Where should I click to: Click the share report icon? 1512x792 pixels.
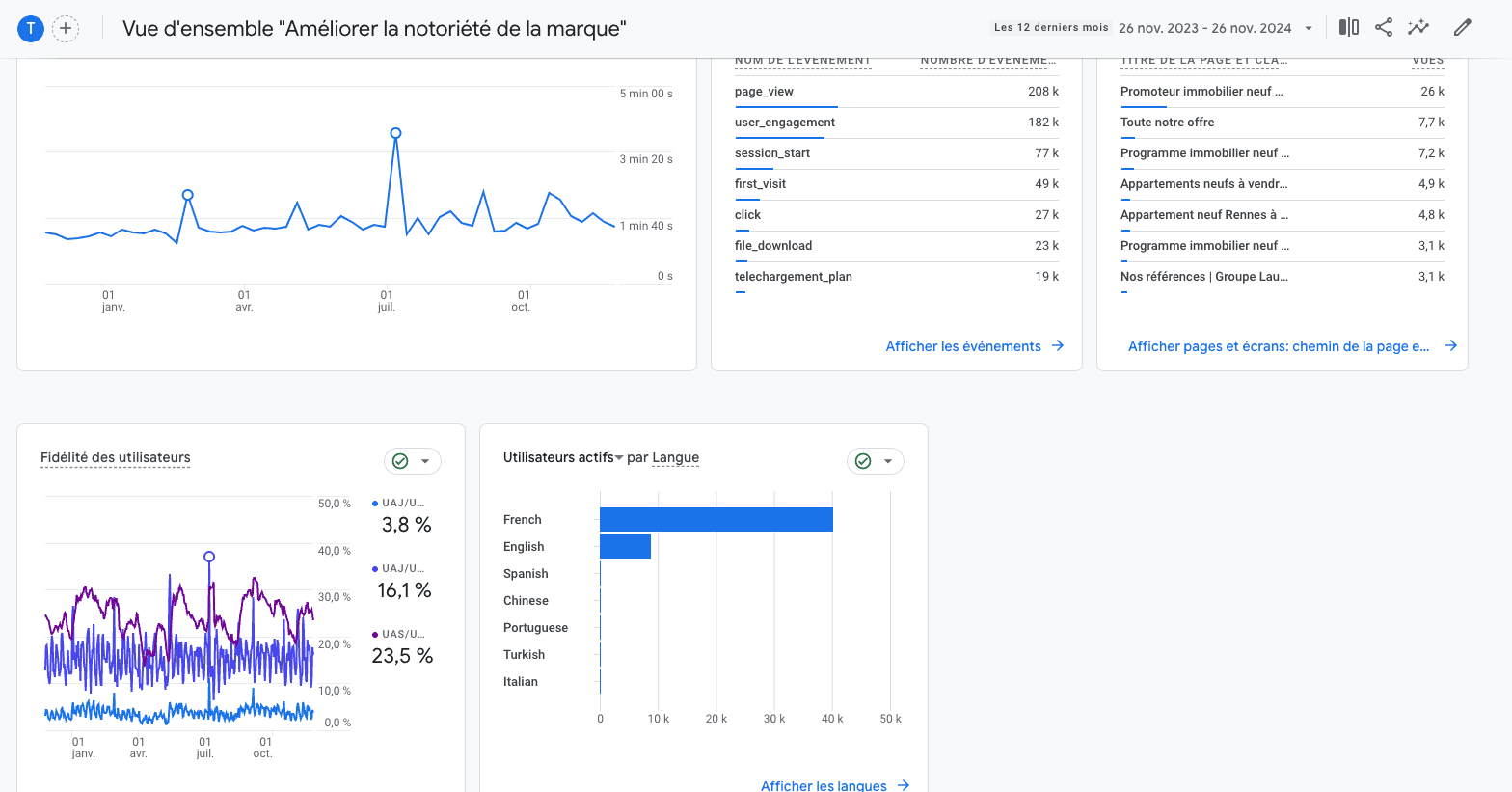(x=1383, y=27)
